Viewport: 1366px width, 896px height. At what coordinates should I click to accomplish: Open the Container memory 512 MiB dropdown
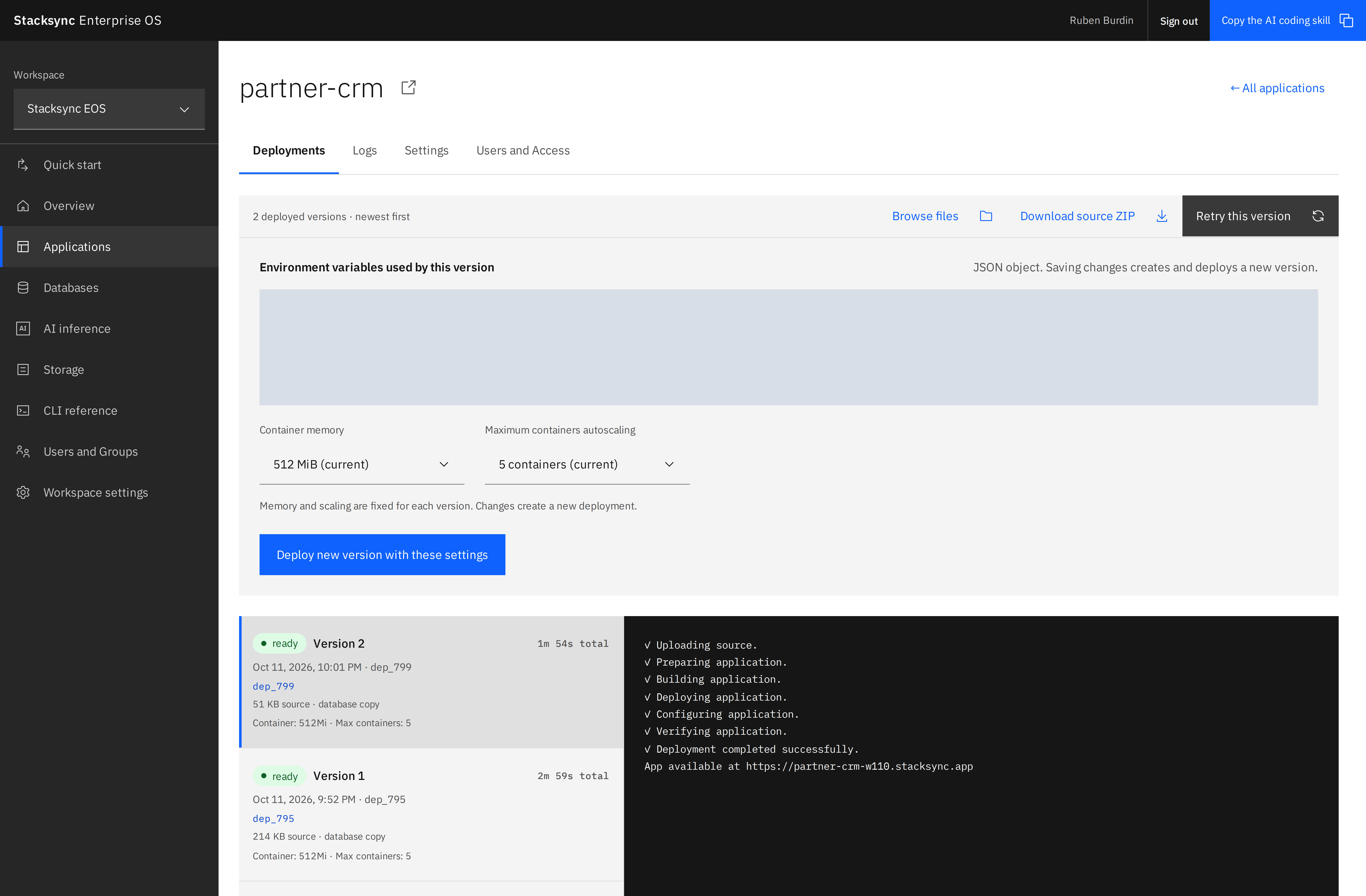click(362, 464)
